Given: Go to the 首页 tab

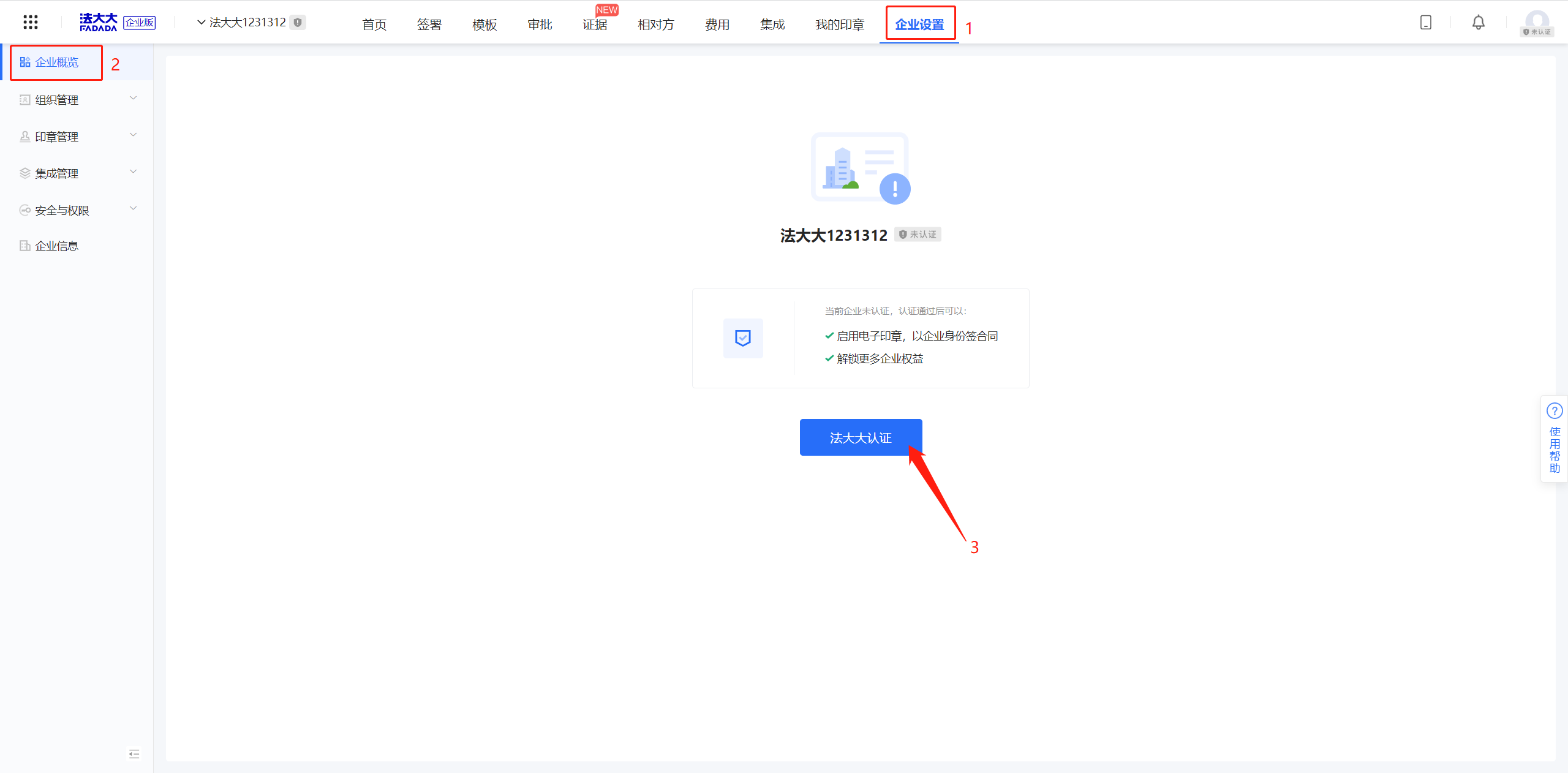Looking at the screenshot, I should [374, 25].
